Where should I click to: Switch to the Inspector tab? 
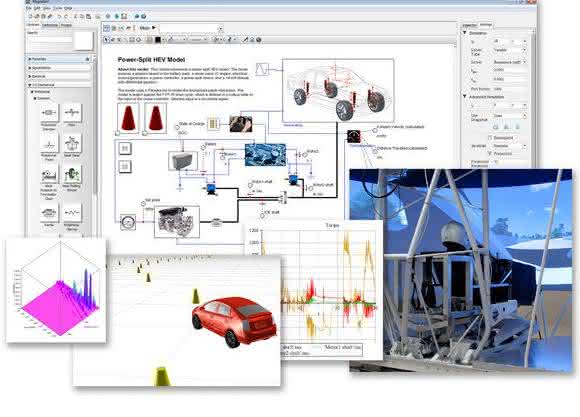(470, 25)
